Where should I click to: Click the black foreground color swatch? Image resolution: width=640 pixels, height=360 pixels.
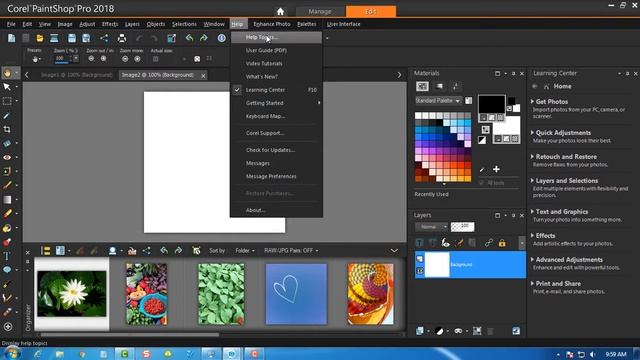[x=491, y=104]
